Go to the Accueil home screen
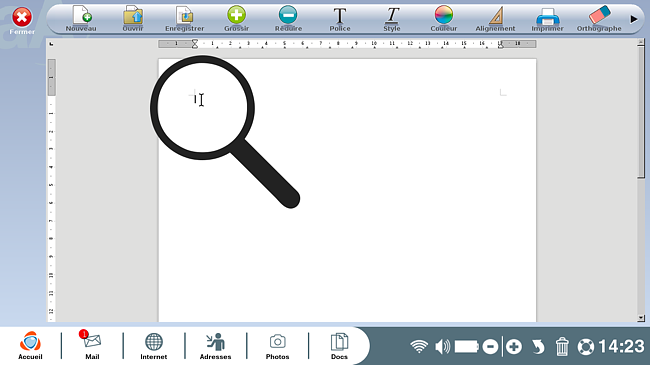Screen dimensions: 650x365 point(30,346)
